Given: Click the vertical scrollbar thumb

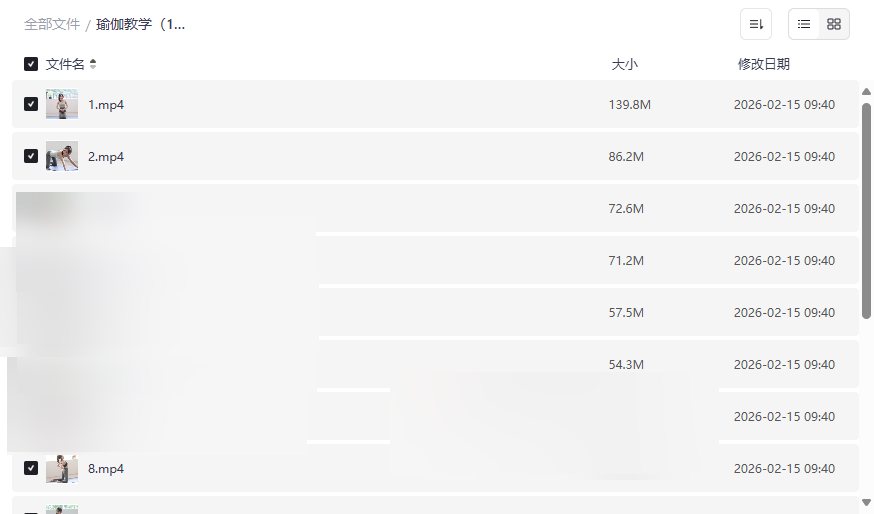Looking at the screenshot, I should point(866,210).
